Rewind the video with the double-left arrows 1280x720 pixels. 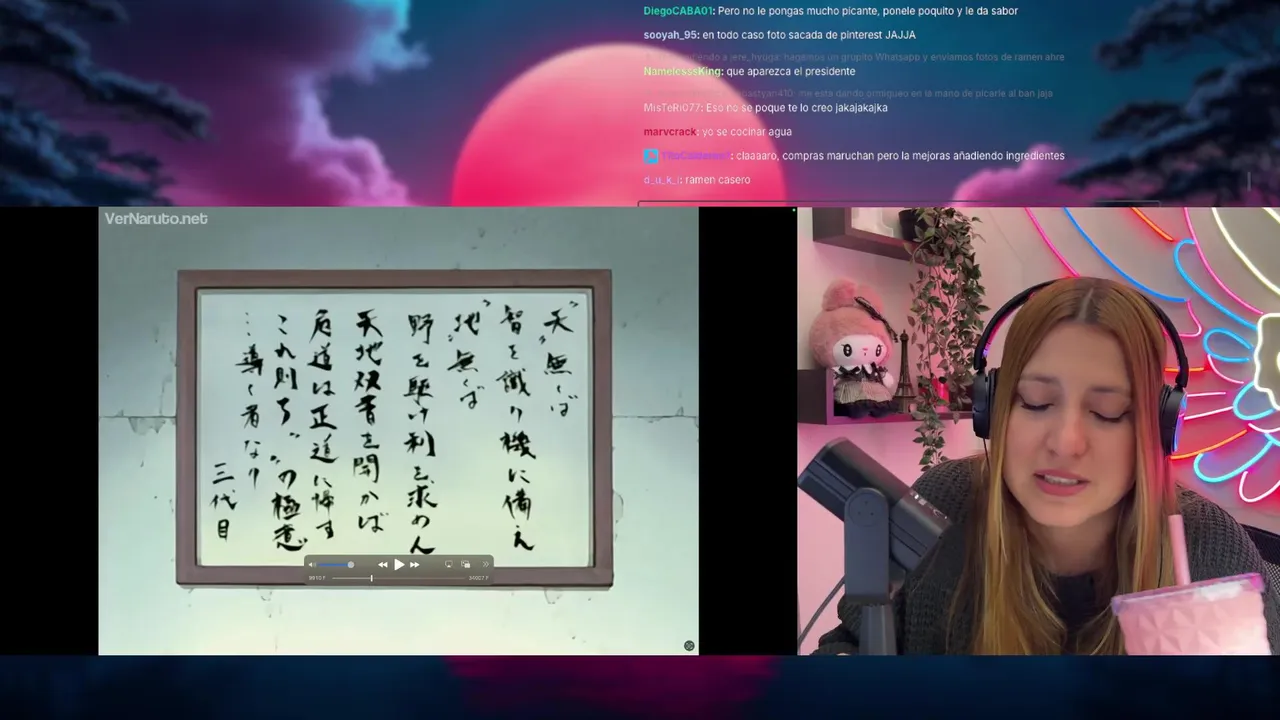[383, 565]
